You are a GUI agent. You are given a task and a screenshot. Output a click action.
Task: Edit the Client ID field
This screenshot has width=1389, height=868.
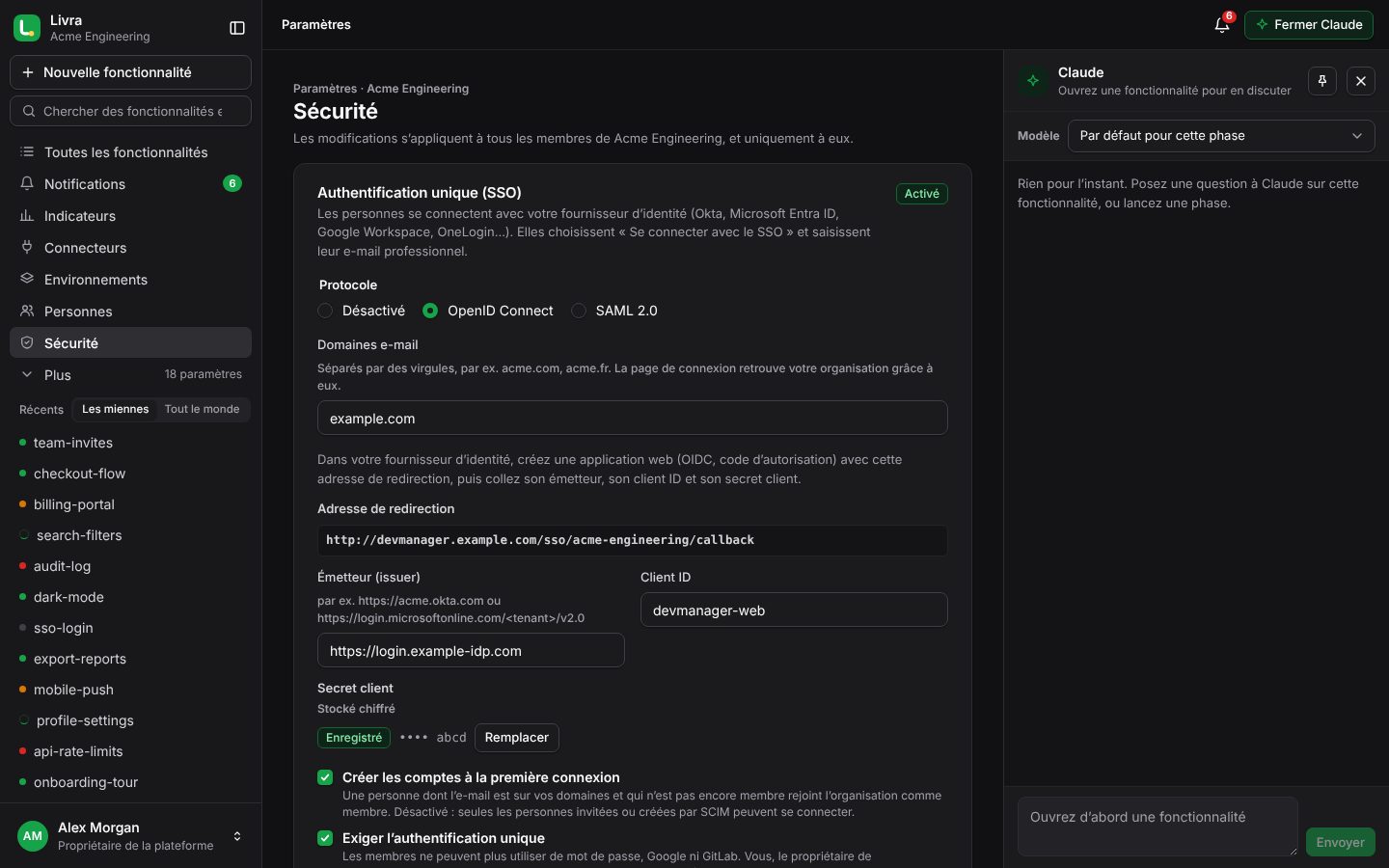794,610
